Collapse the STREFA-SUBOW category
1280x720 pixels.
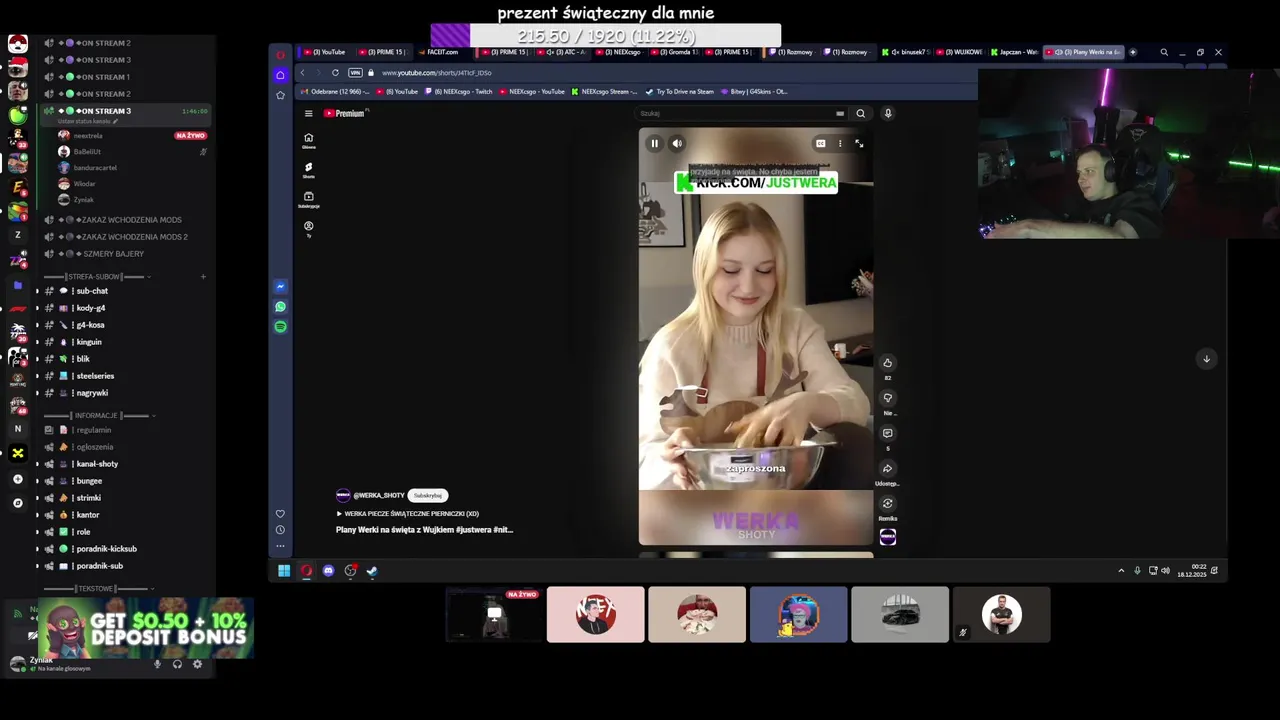96,276
